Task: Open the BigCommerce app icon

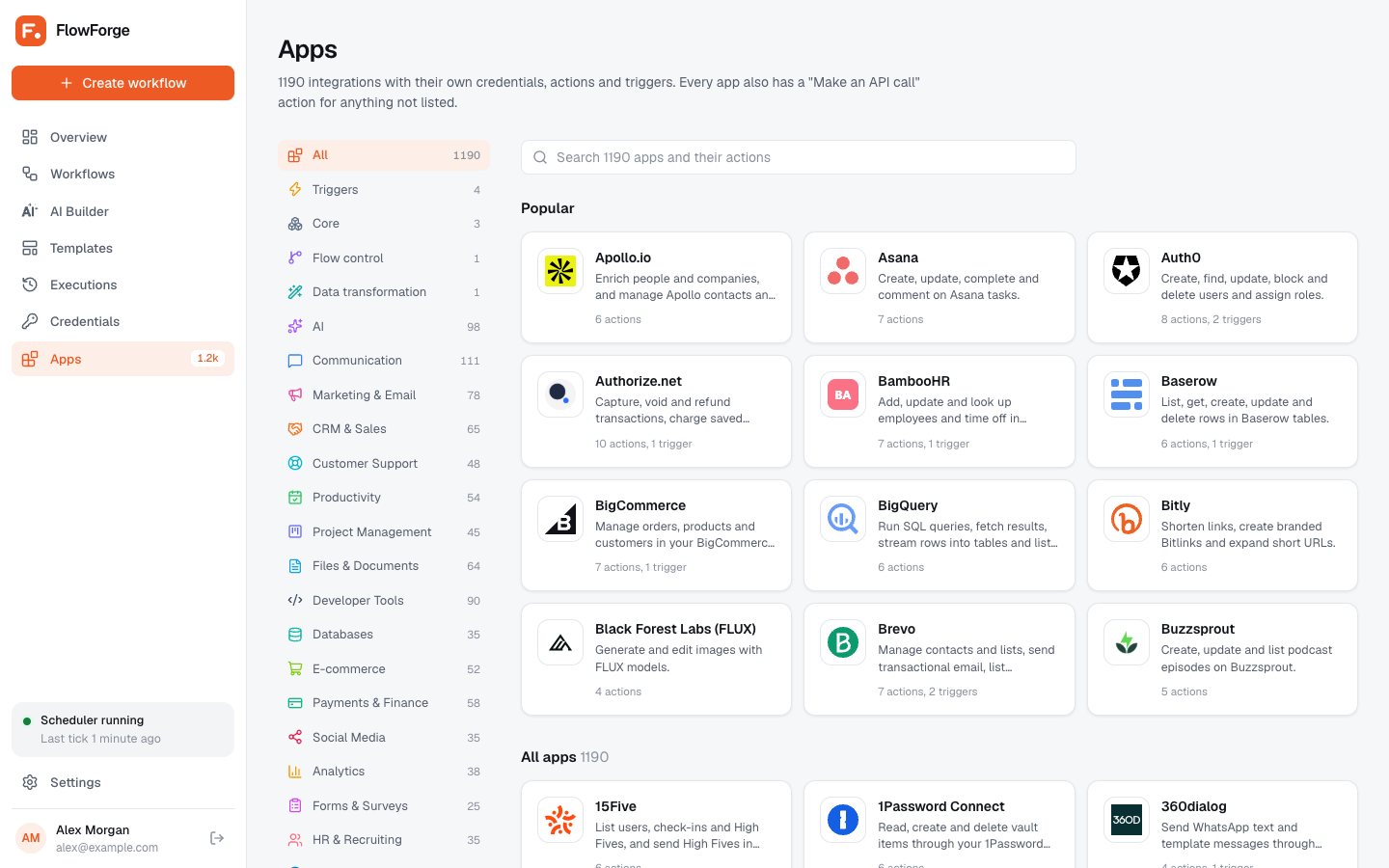Action: click(560, 519)
